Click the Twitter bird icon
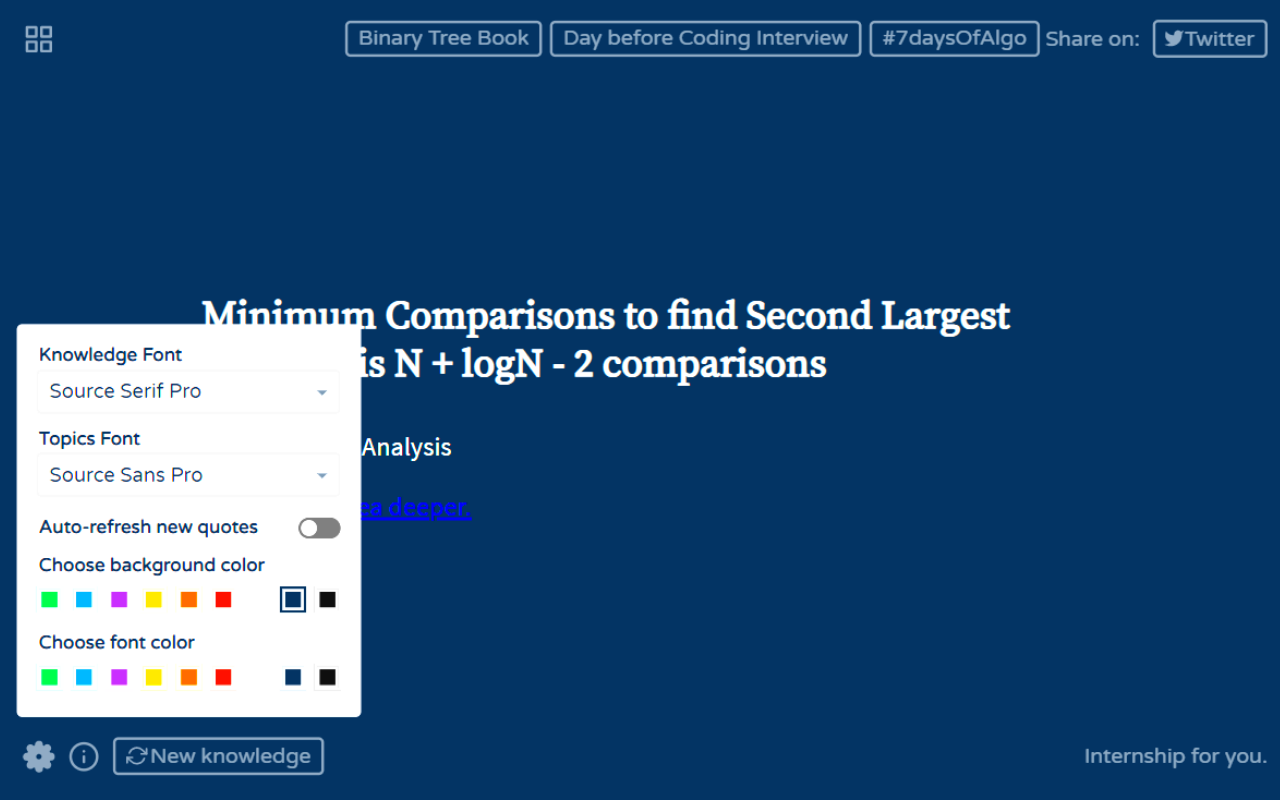 coord(1173,39)
